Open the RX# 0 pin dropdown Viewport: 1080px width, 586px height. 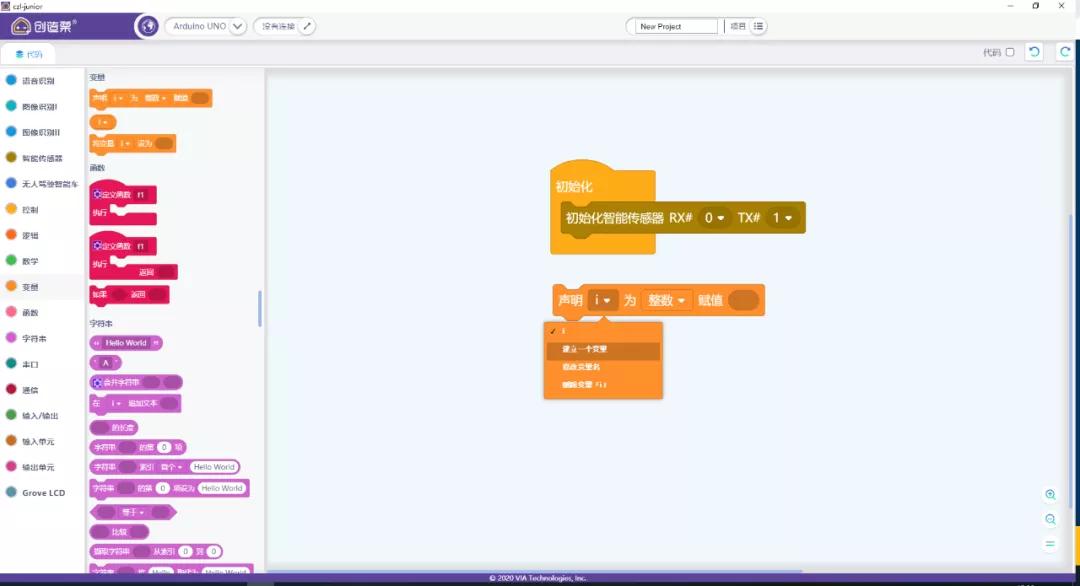click(x=714, y=218)
